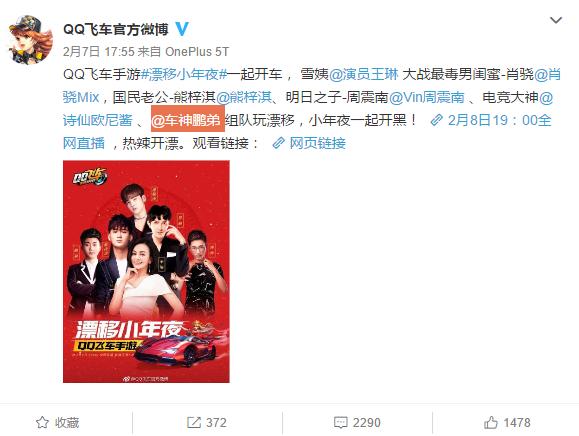Open the post options chevron menu
Image resolution: width=579 pixels, height=436 pixels.
[x=556, y=20]
